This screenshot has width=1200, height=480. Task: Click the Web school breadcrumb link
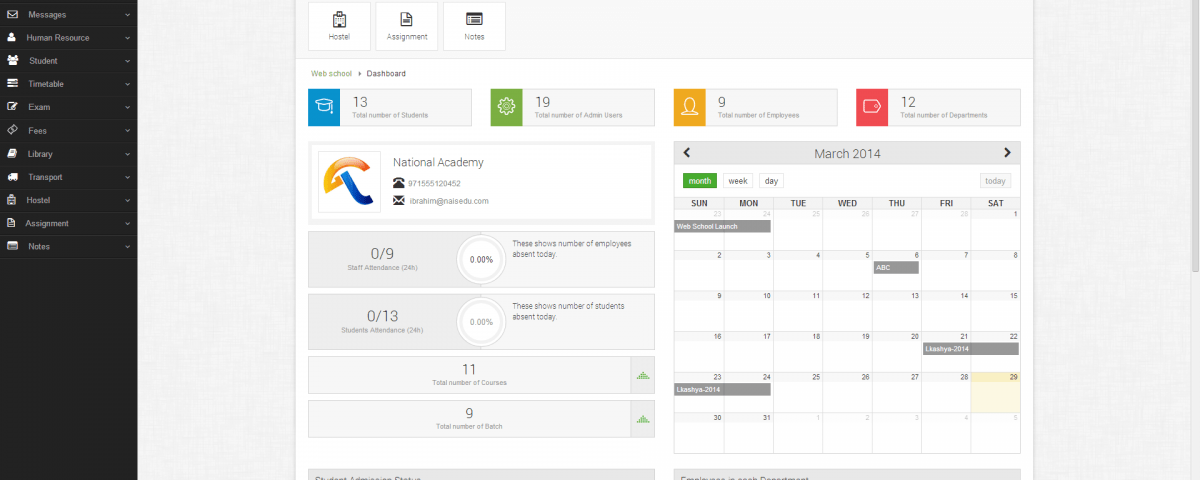pyautogui.click(x=331, y=74)
